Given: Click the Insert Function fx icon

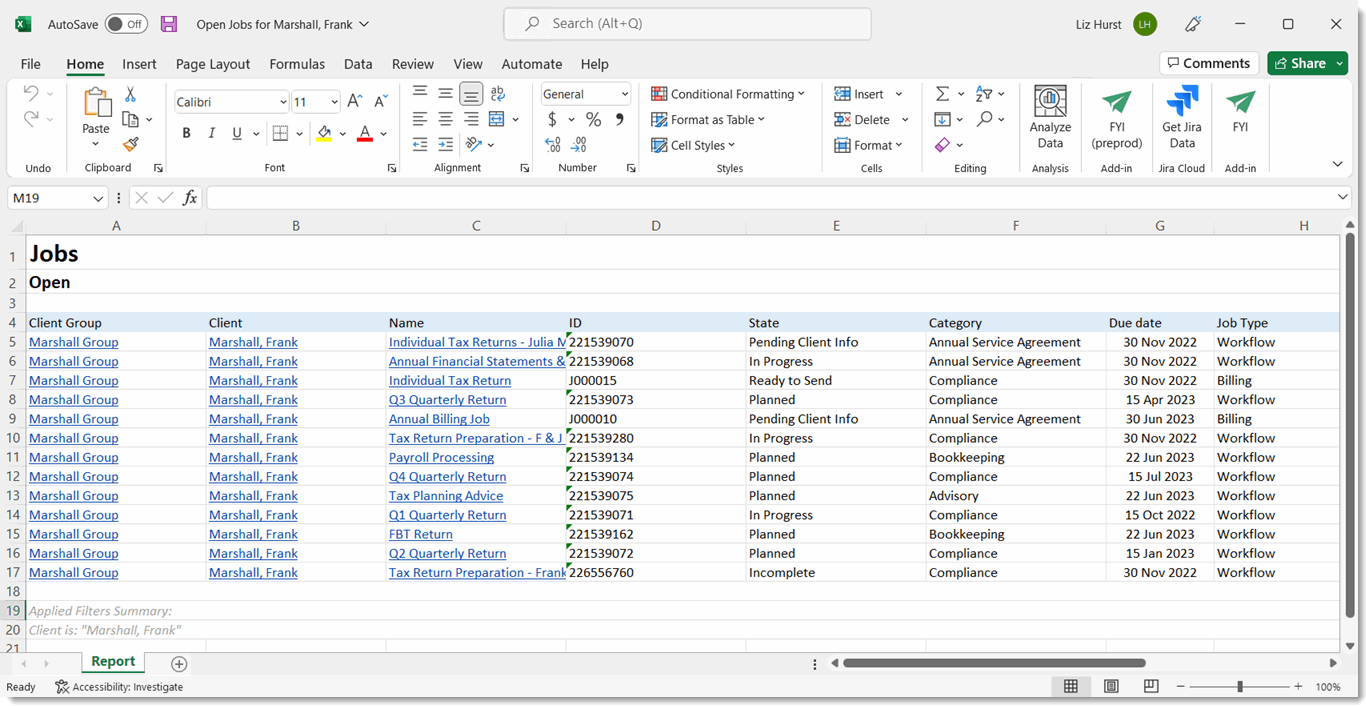Looking at the screenshot, I should click(190, 198).
